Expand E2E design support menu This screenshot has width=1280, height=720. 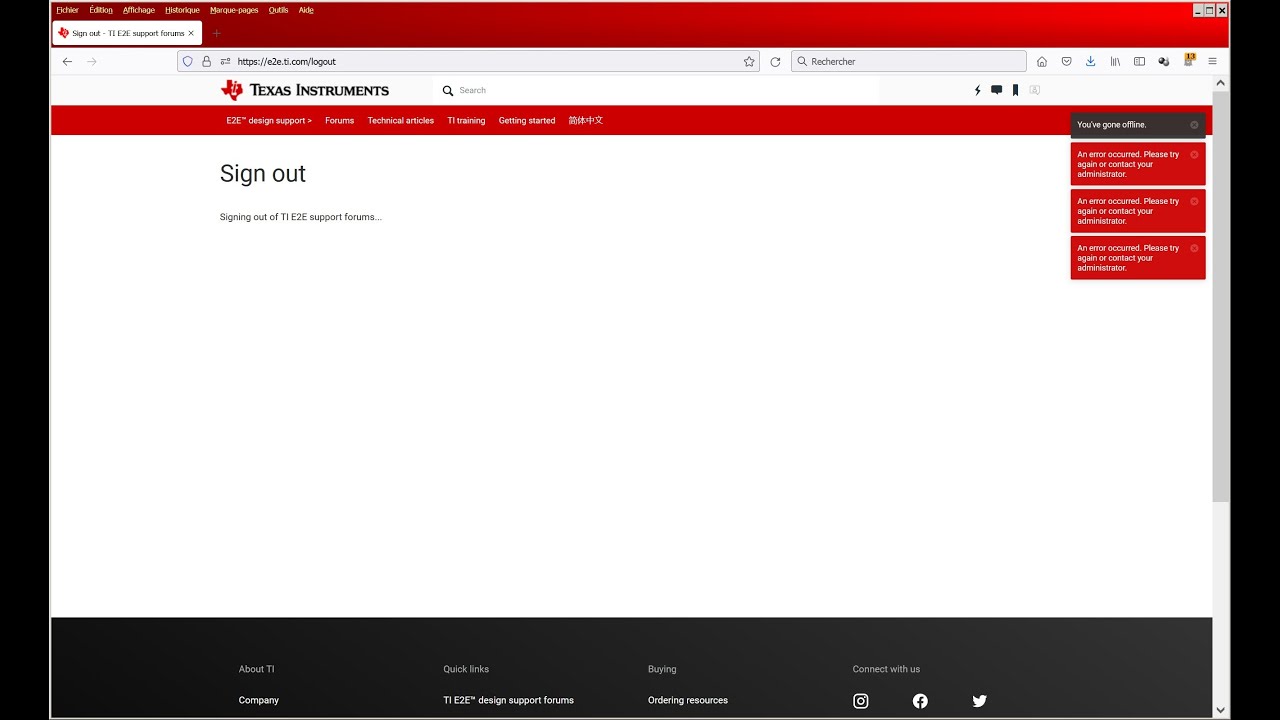(269, 120)
